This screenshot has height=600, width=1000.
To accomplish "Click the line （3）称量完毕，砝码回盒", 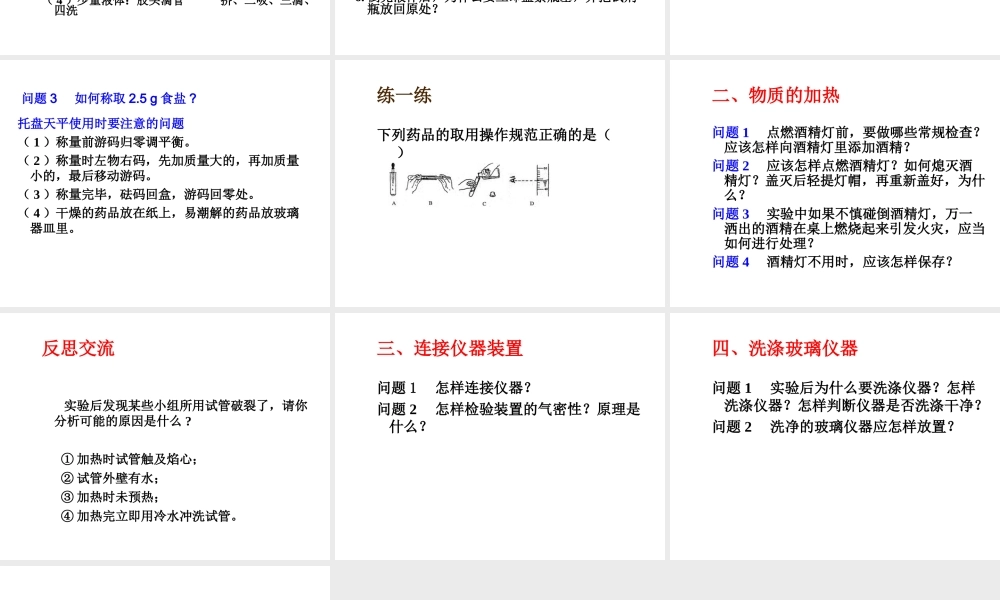I will tap(140, 194).
